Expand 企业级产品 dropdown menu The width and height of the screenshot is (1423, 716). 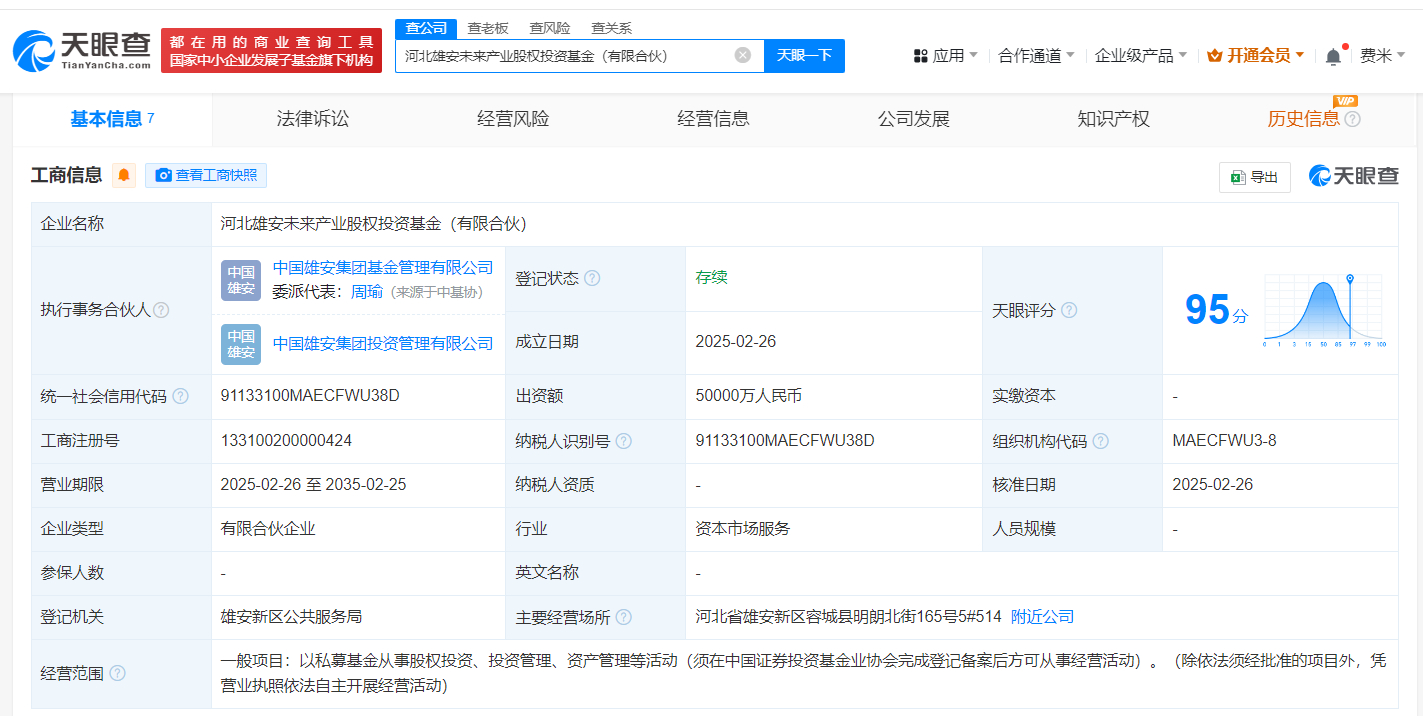tap(1140, 56)
